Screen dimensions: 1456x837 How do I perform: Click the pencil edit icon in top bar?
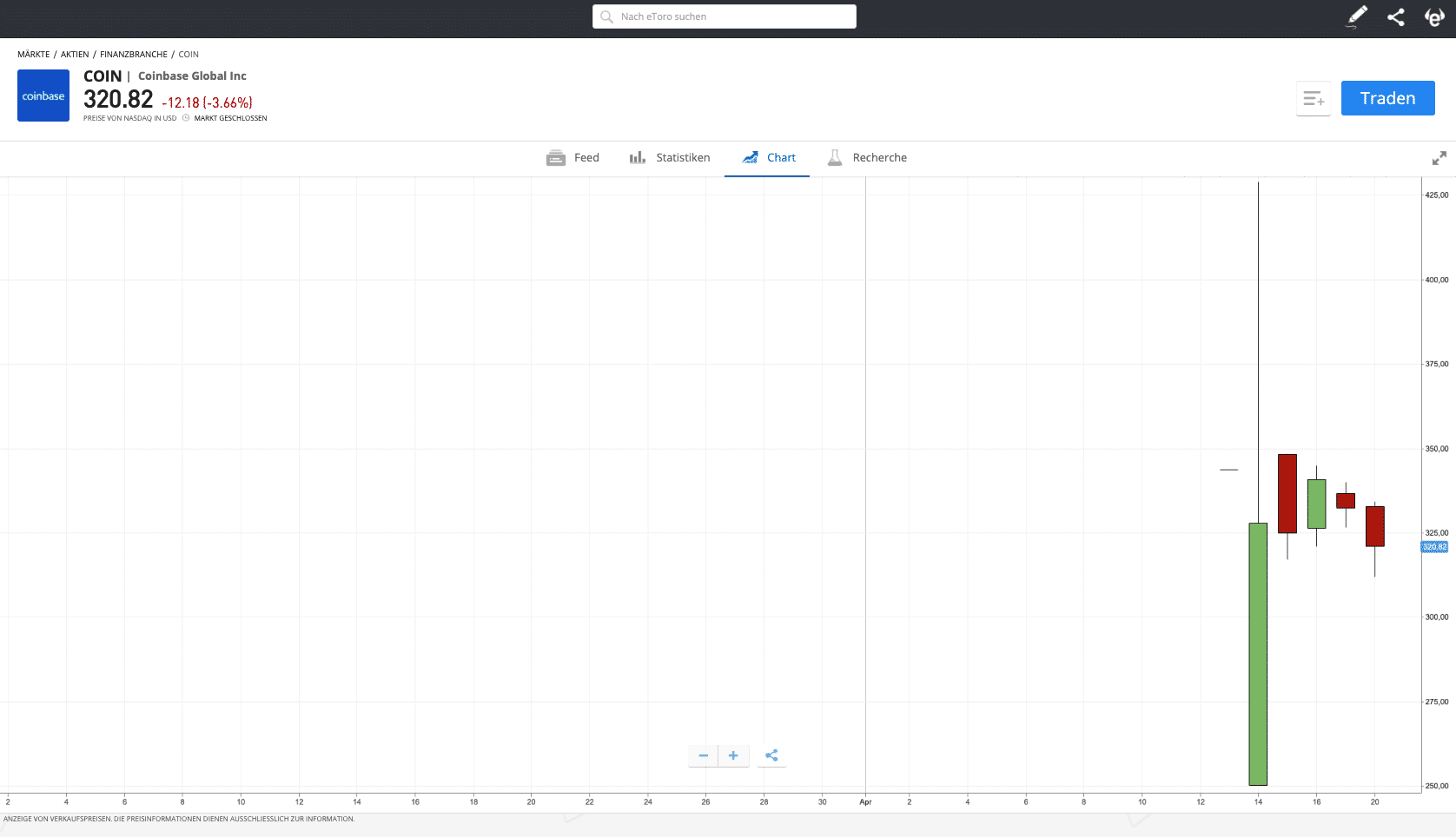pos(1357,16)
